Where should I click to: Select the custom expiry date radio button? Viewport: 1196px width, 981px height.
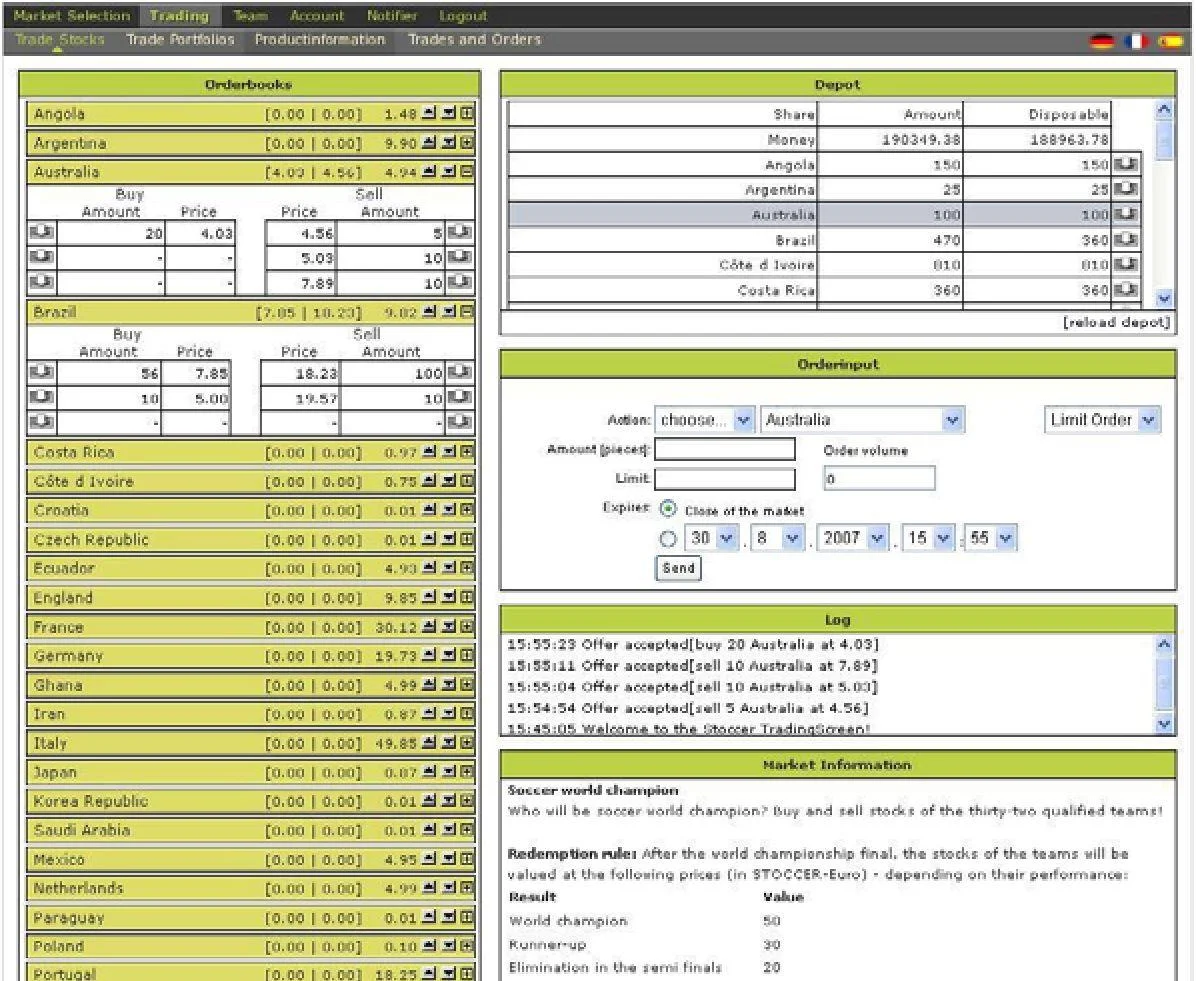pos(668,539)
